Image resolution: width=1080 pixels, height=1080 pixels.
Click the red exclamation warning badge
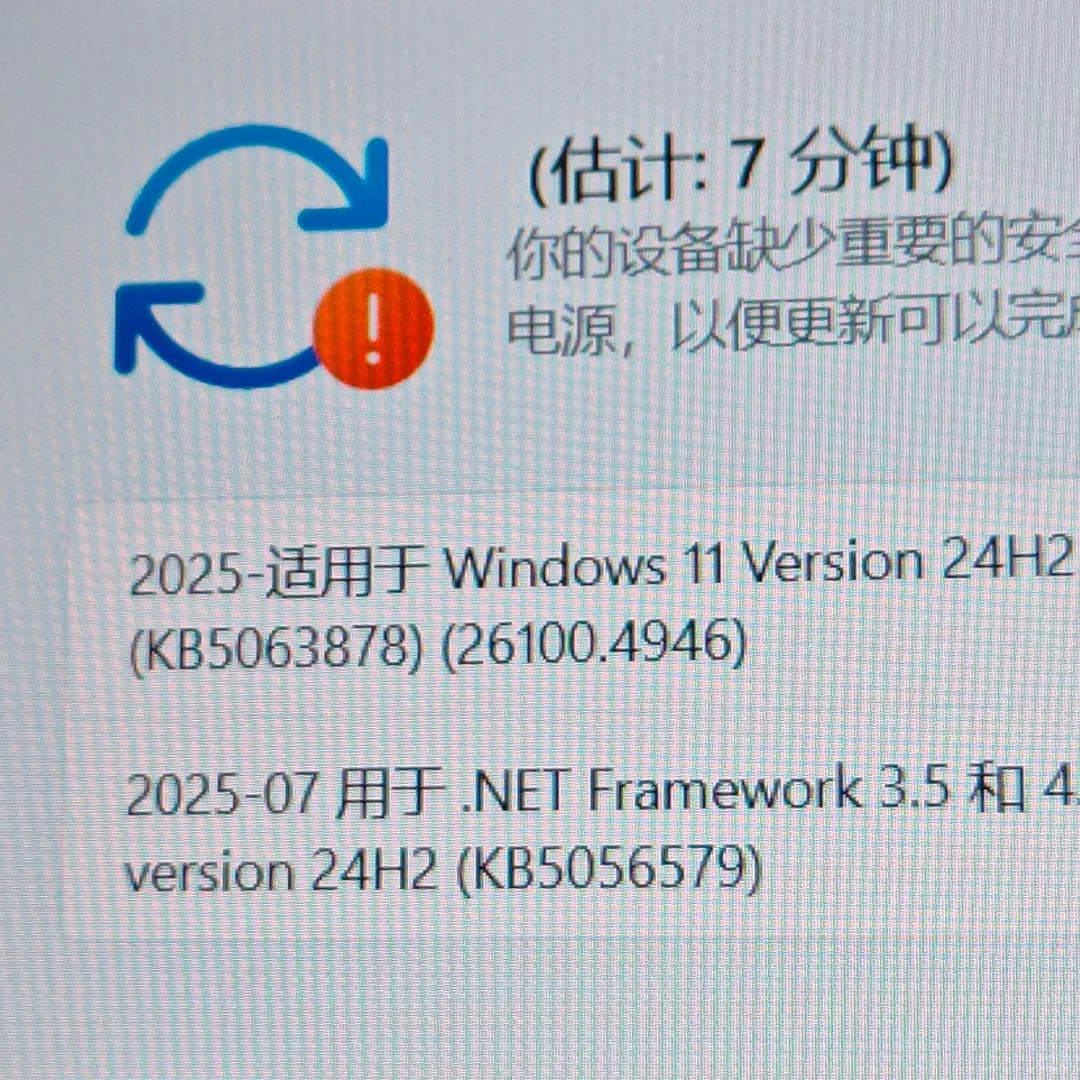(x=373, y=329)
